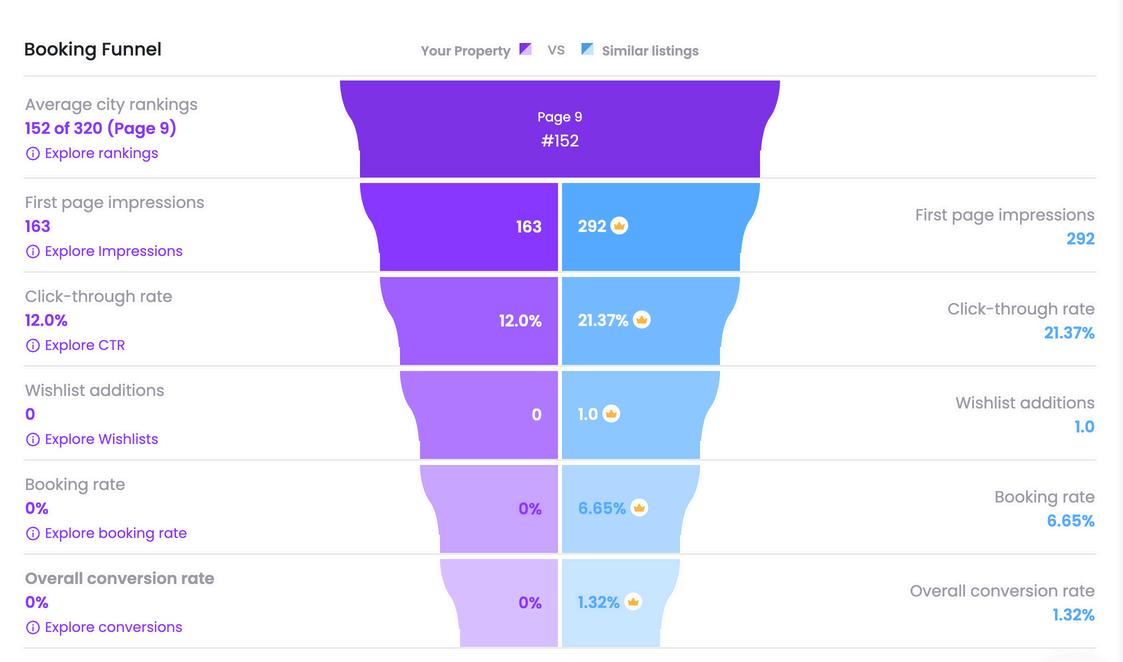This screenshot has height=662, width=1123.
Task: Click the info icon beside Explore Impressions
Action: coord(33,252)
